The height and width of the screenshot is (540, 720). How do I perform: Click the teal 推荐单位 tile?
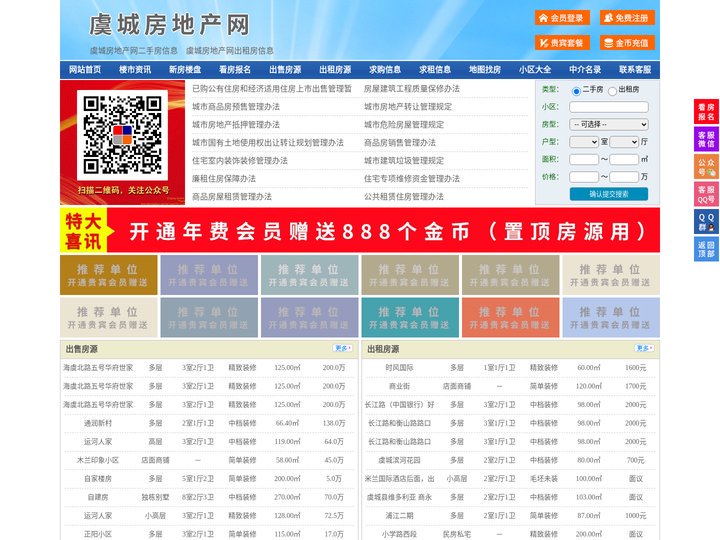[410, 317]
